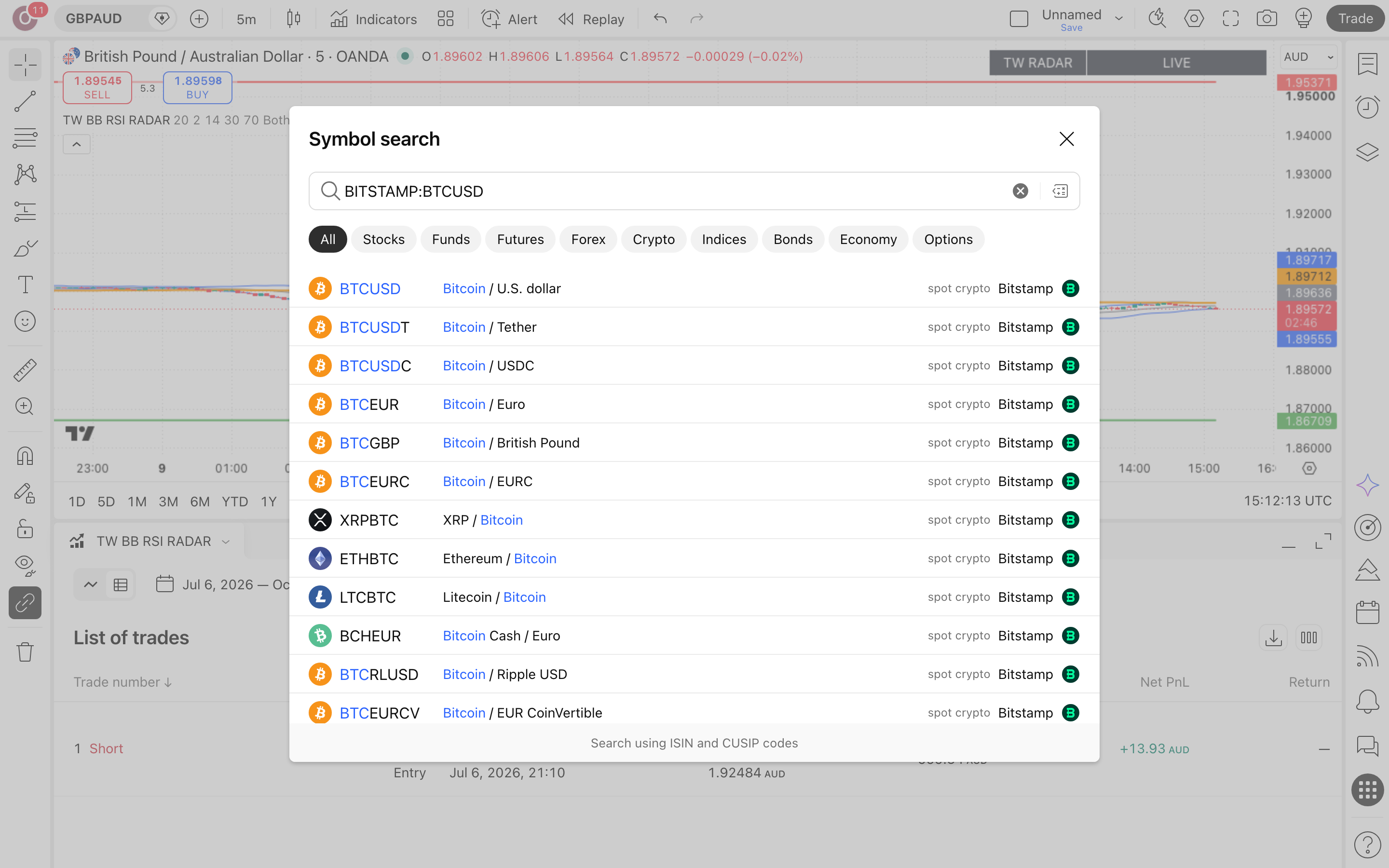Select the brush drawing tool
The width and height of the screenshot is (1389, 868).
(x=25, y=248)
